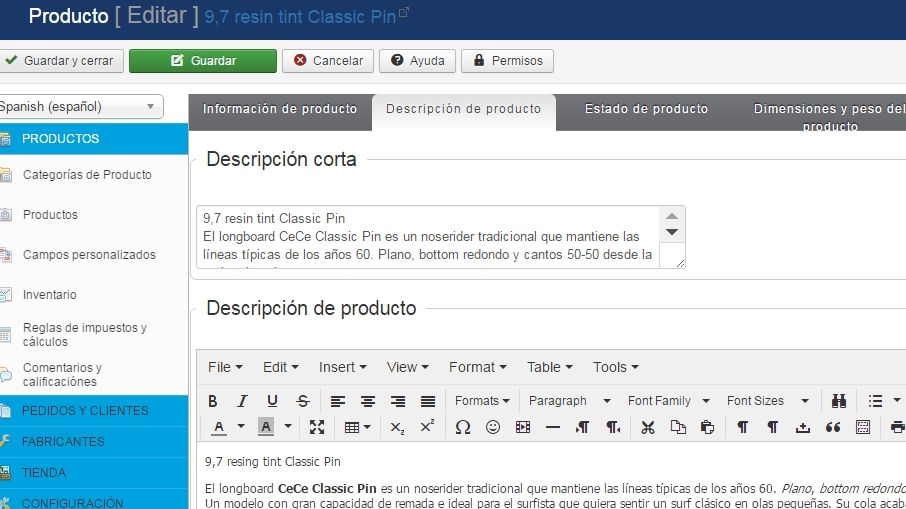The height and width of the screenshot is (509, 906).
Task: Print the editor content
Action: point(897,428)
